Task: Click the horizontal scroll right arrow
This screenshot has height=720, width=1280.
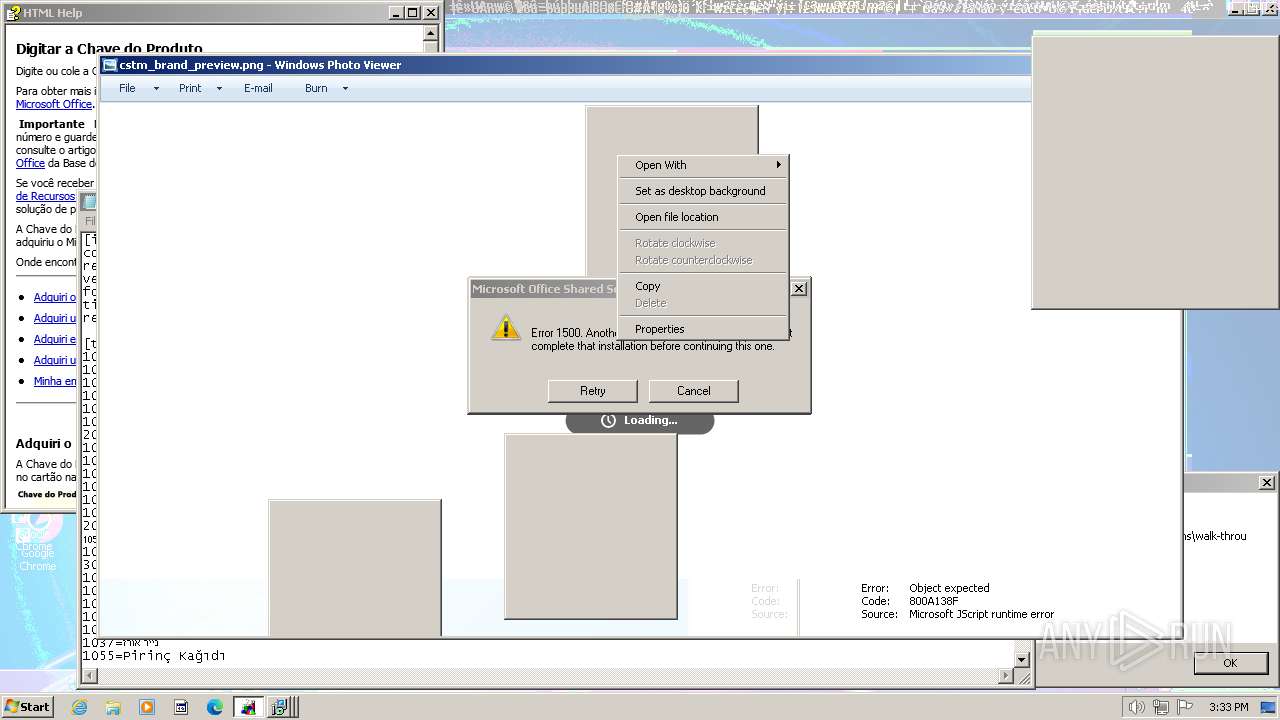Action: coord(1006,677)
